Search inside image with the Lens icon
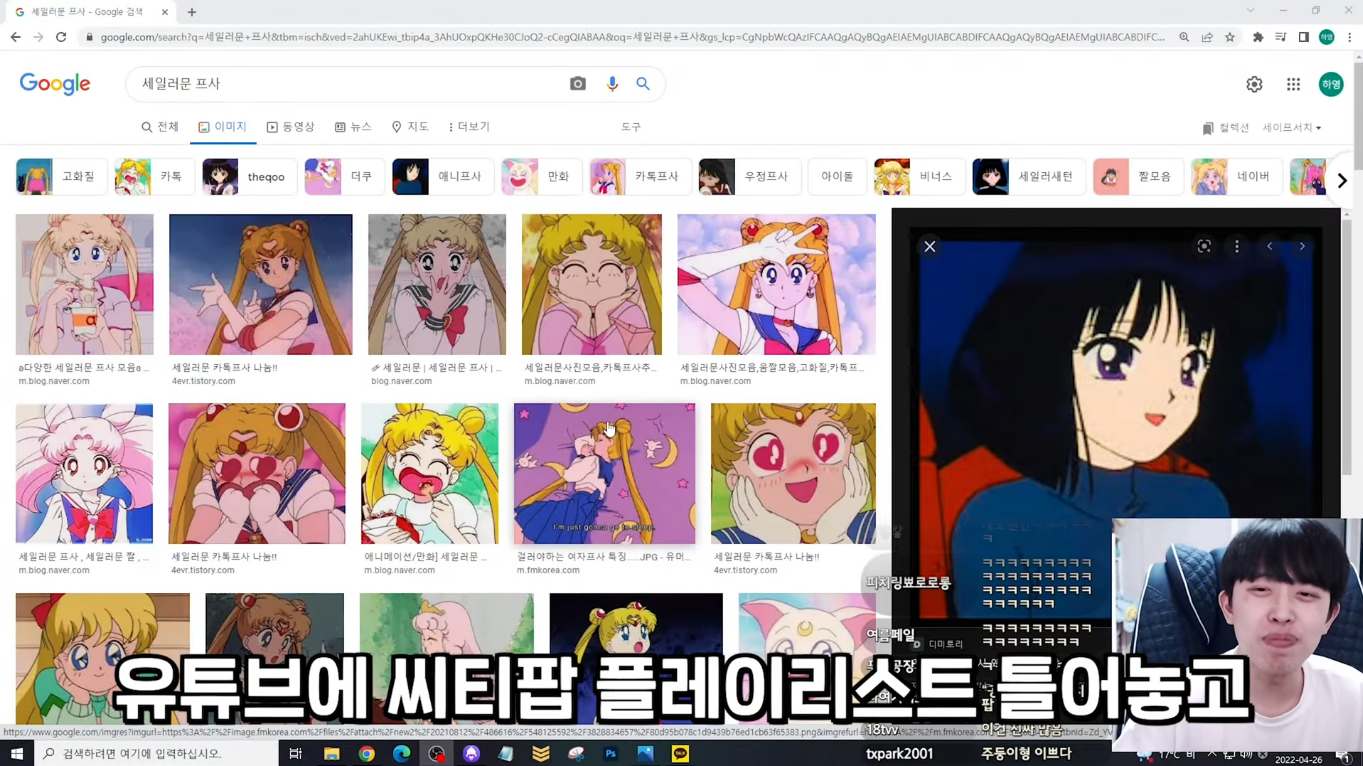 coord(1204,246)
